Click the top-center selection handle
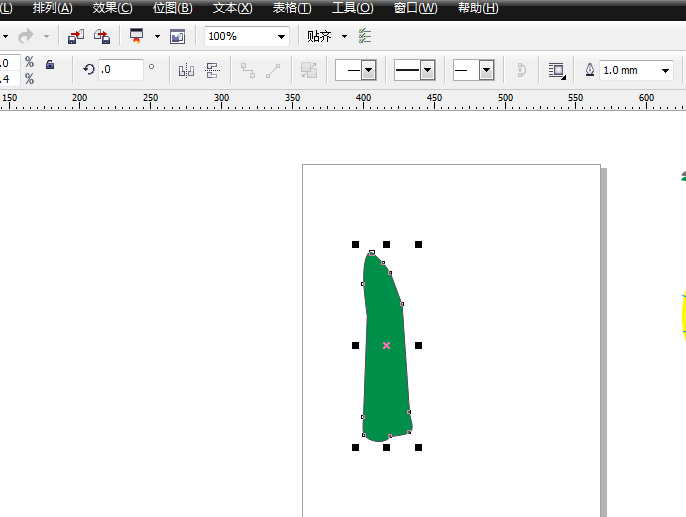Image resolution: width=686 pixels, height=517 pixels. point(386,245)
